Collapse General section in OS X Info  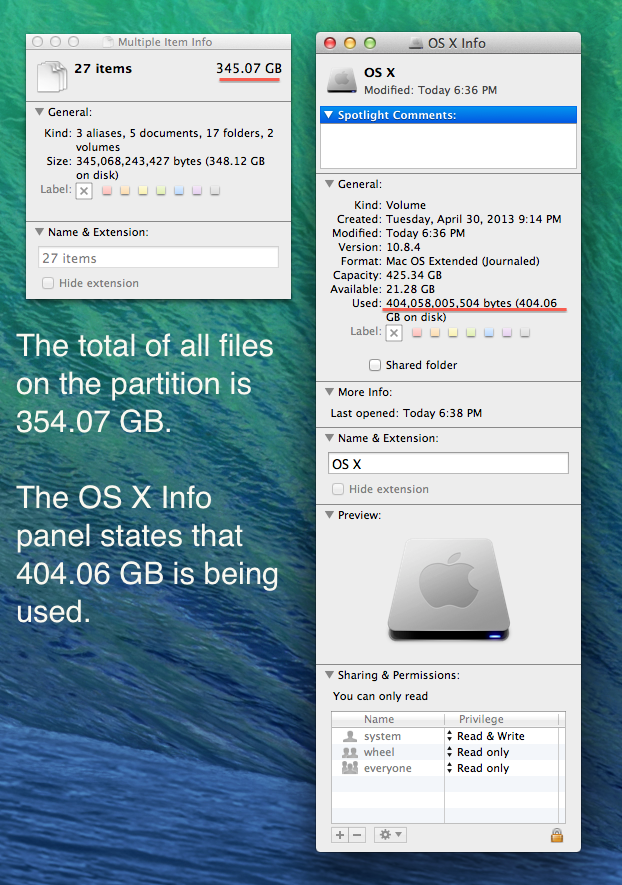point(330,183)
